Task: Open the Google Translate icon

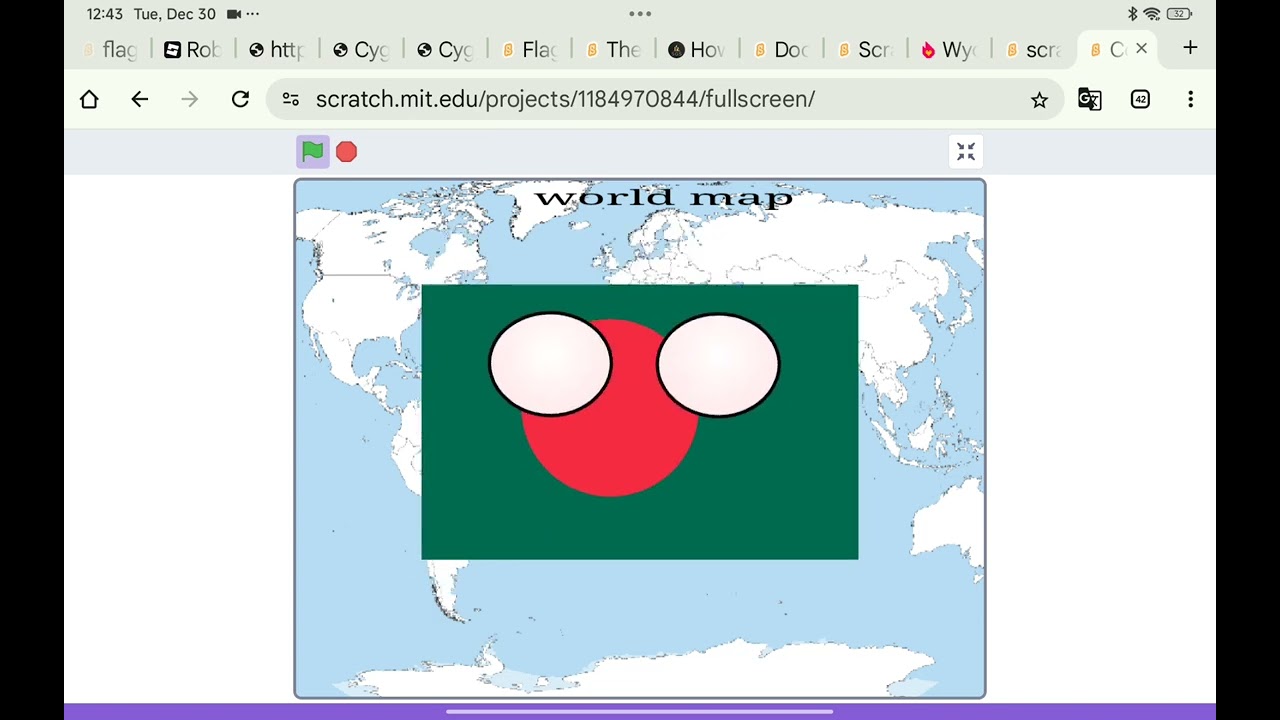Action: click(x=1090, y=99)
